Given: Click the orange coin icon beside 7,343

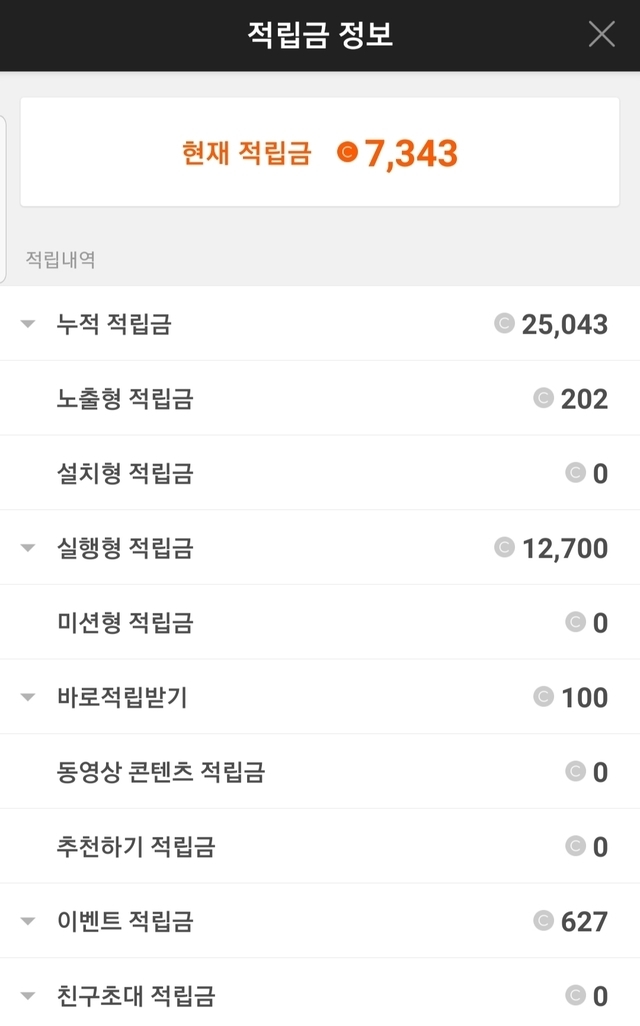Looking at the screenshot, I should click(347, 153).
